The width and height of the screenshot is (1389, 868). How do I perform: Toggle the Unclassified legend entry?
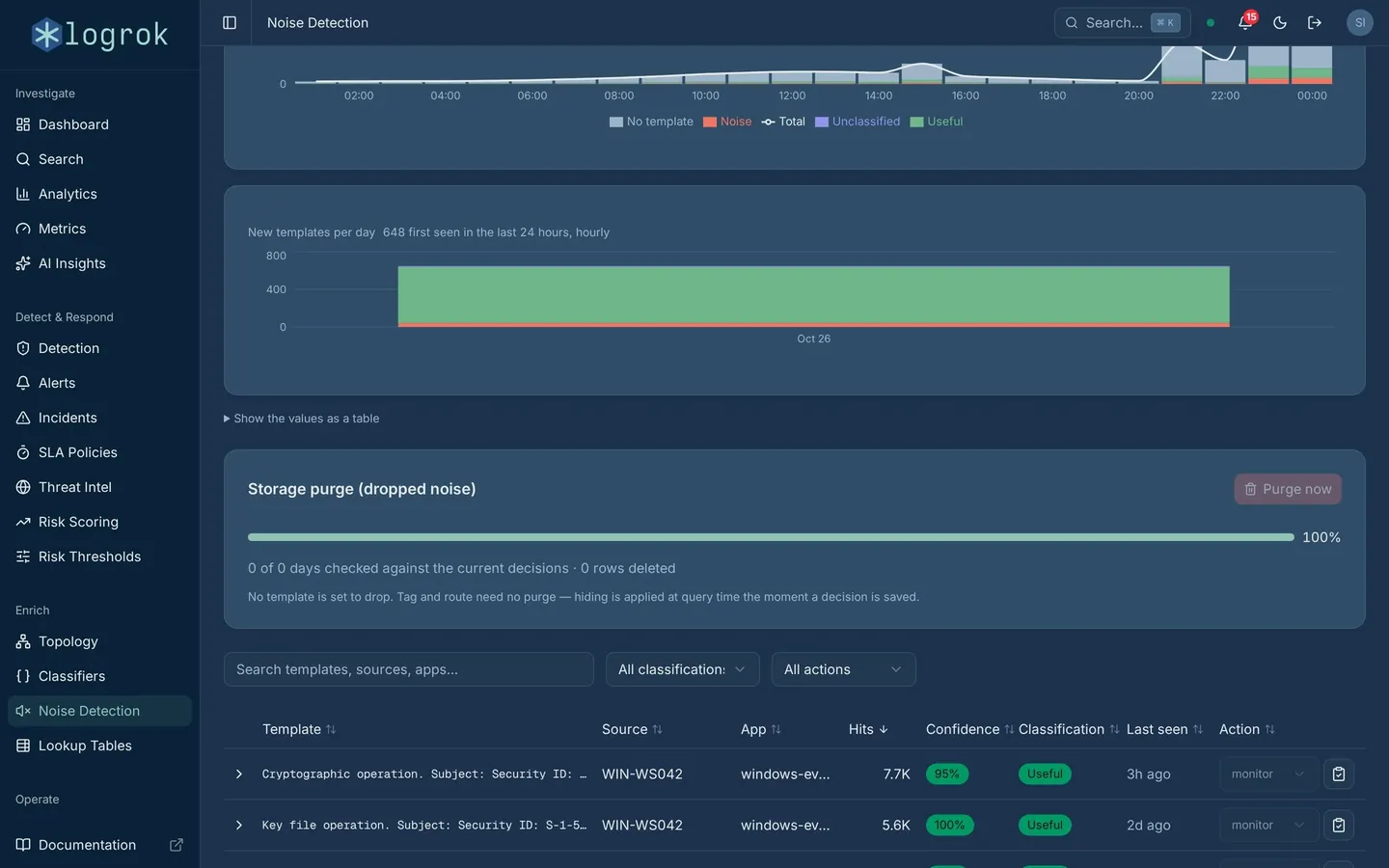tap(858, 122)
